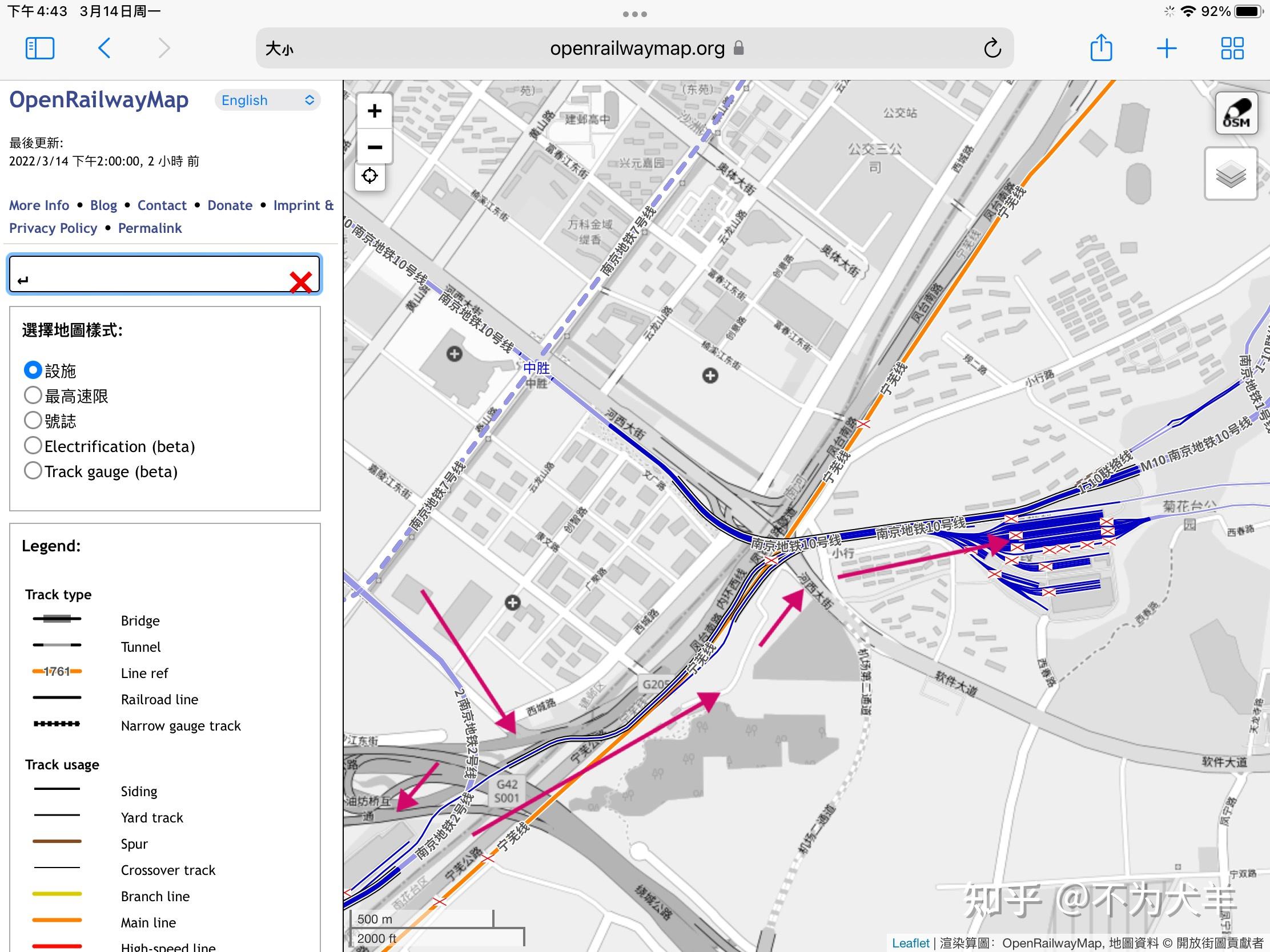Clear search with the red X
The image size is (1270, 952).
coord(300,282)
